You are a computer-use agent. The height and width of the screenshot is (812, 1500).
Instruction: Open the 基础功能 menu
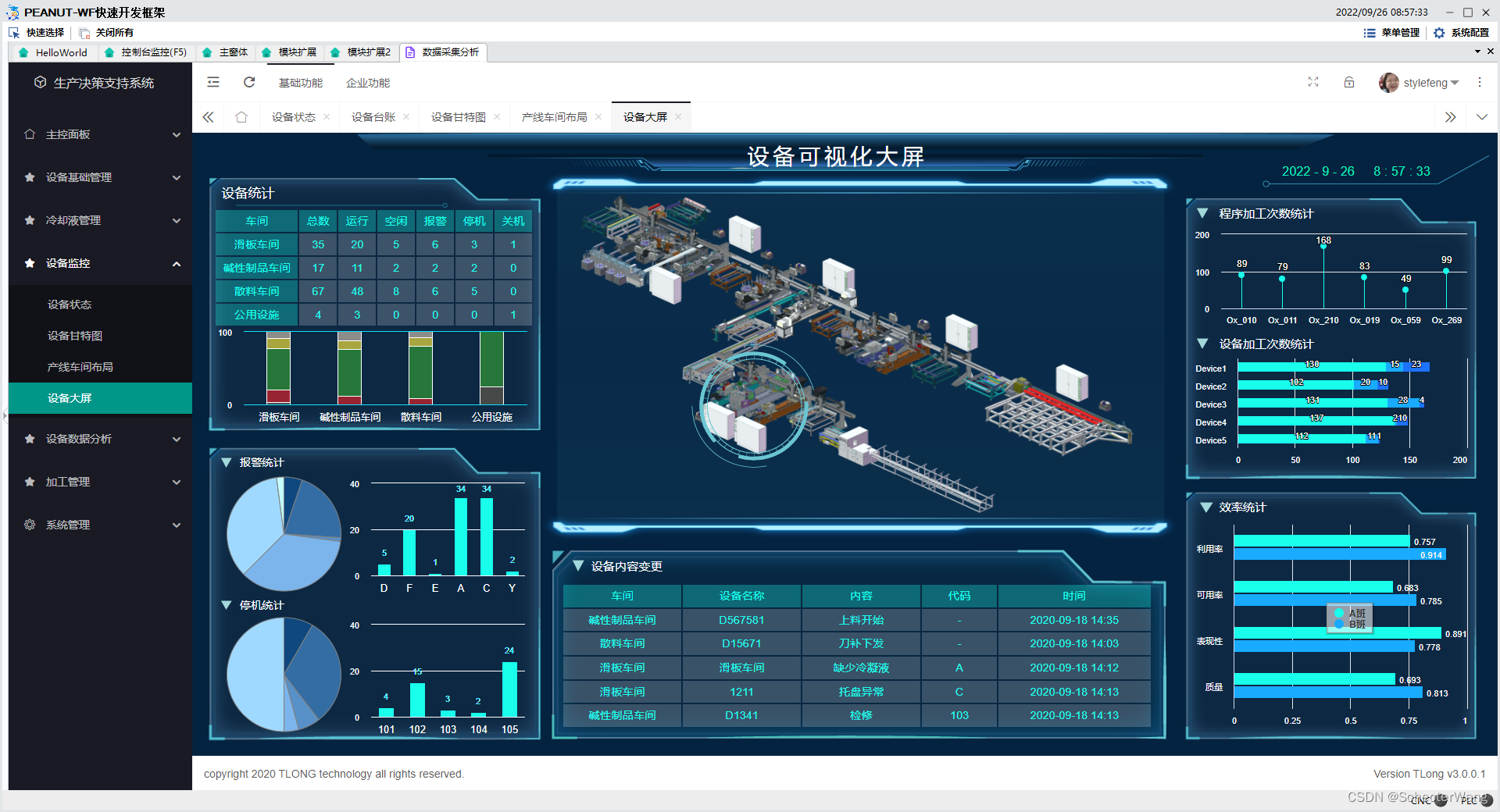click(302, 82)
